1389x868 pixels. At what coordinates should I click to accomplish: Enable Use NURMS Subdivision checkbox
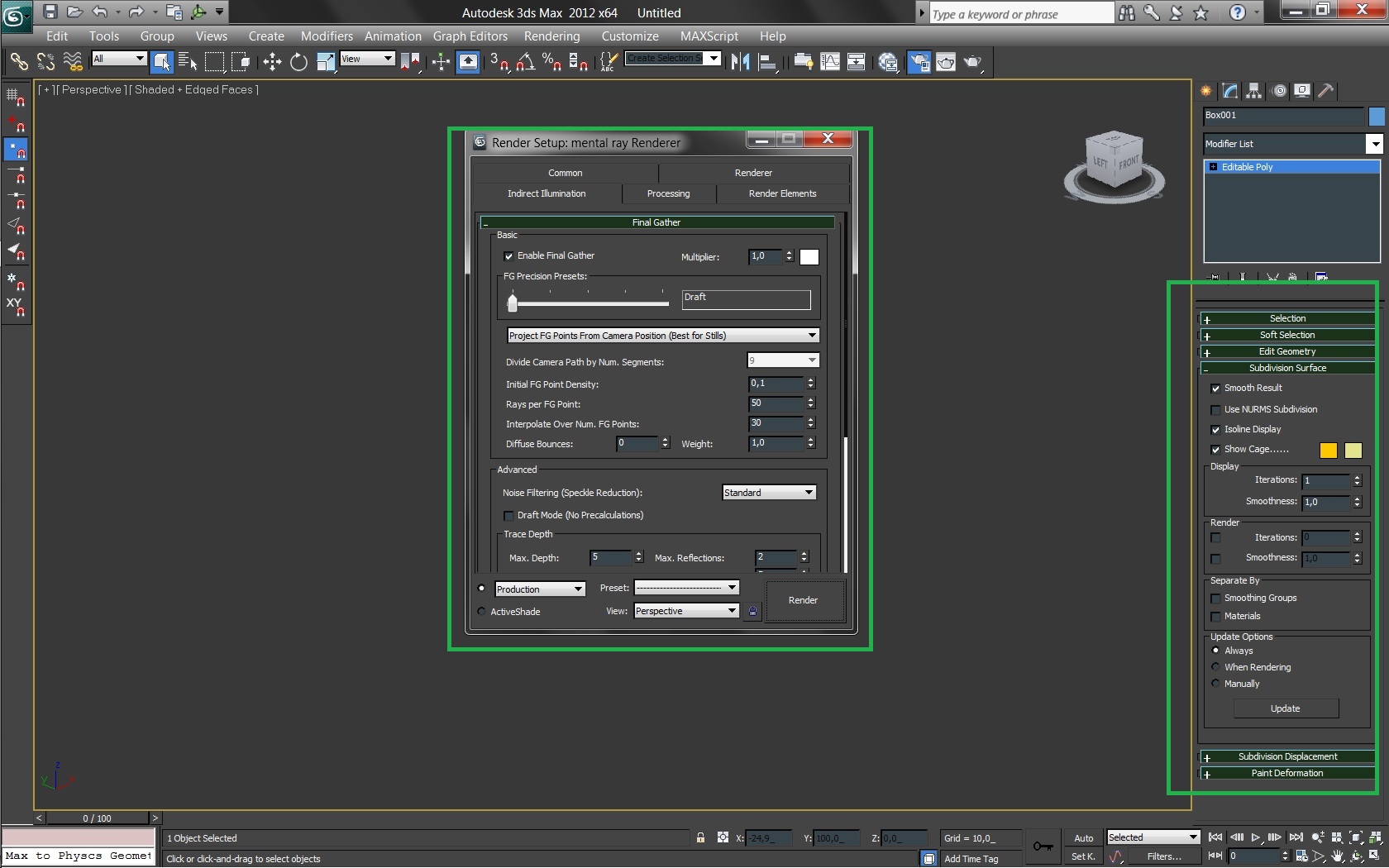1215,410
